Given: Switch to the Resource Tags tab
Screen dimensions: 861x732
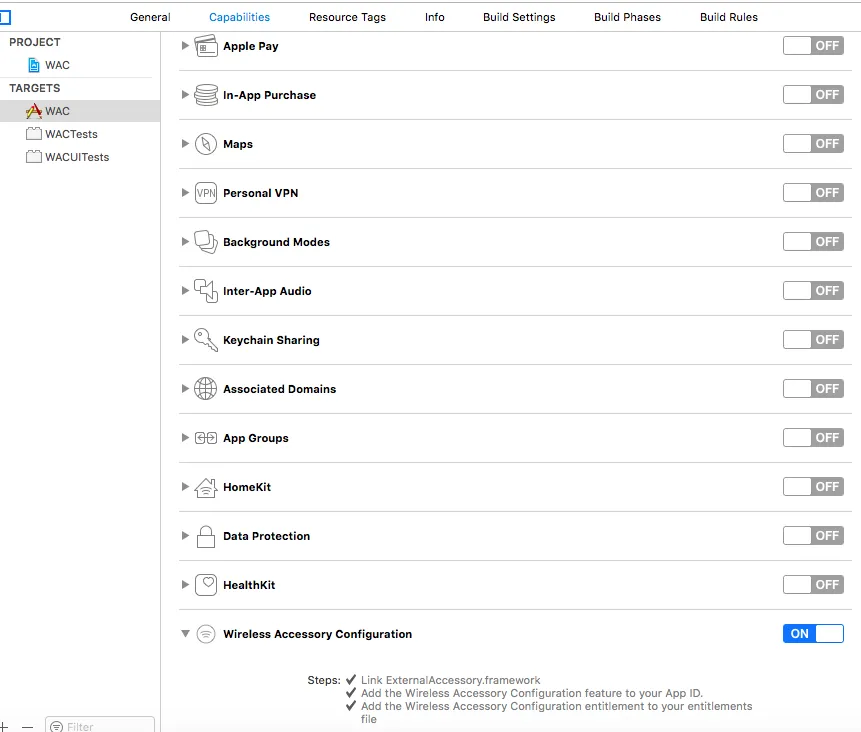Looking at the screenshot, I should (x=347, y=17).
